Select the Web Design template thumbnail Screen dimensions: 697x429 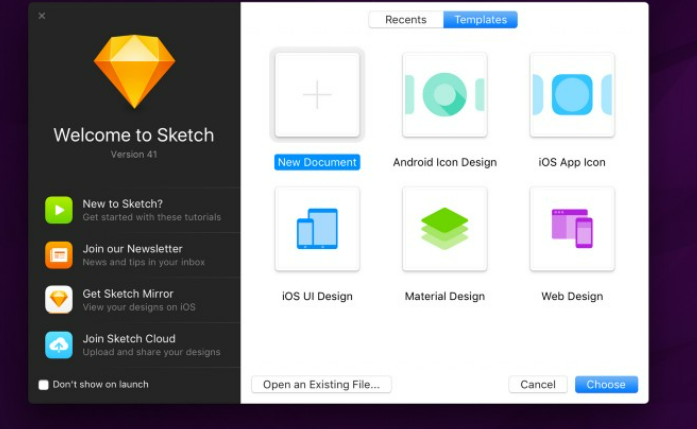click(572, 229)
